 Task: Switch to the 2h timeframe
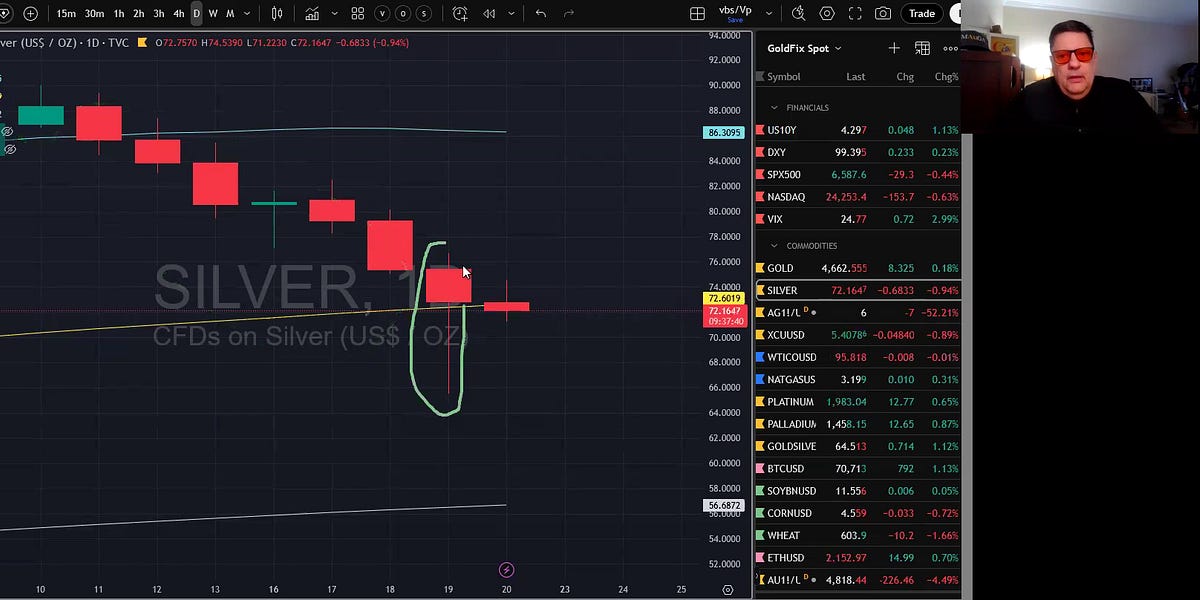pyautogui.click(x=139, y=14)
